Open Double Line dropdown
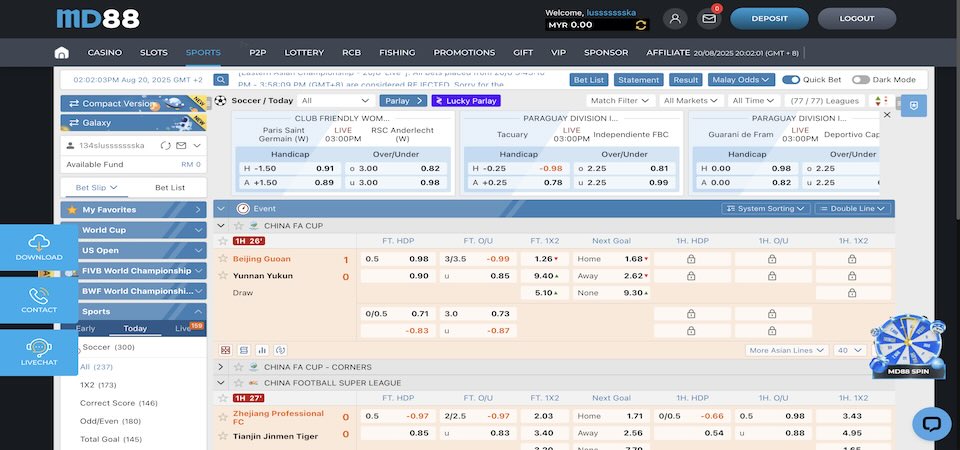 (852, 209)
